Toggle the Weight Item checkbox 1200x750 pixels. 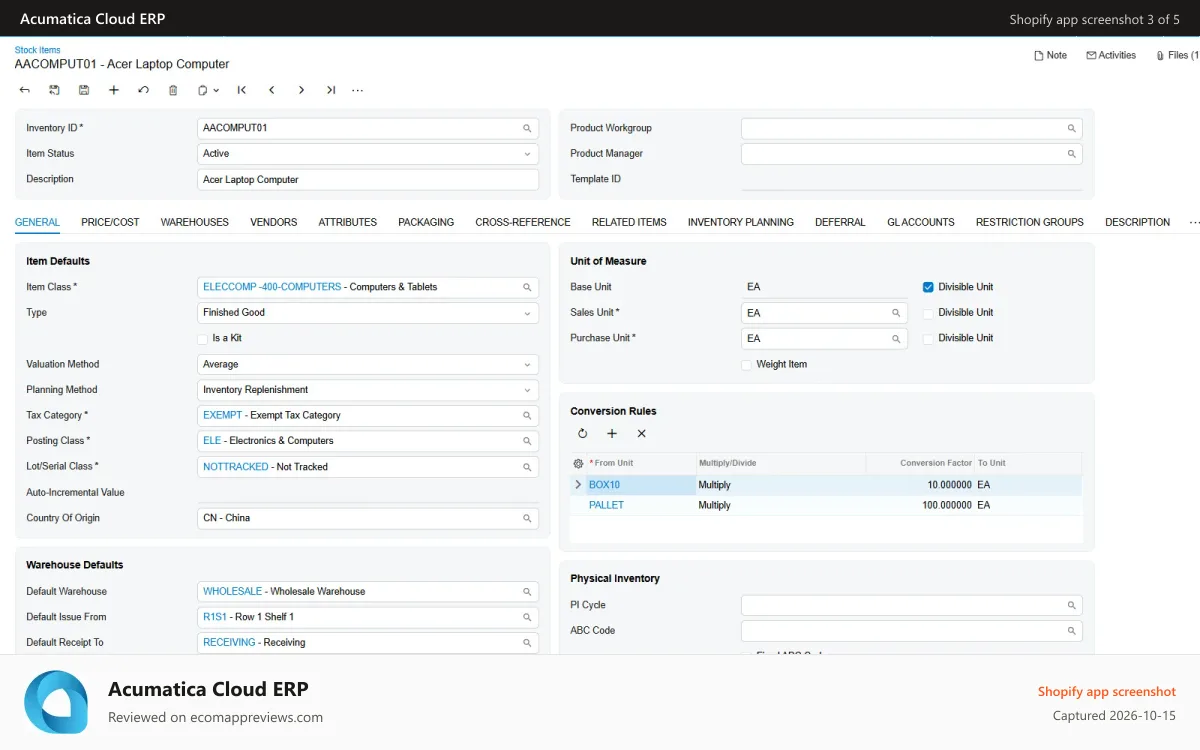[x=746, y=364]
